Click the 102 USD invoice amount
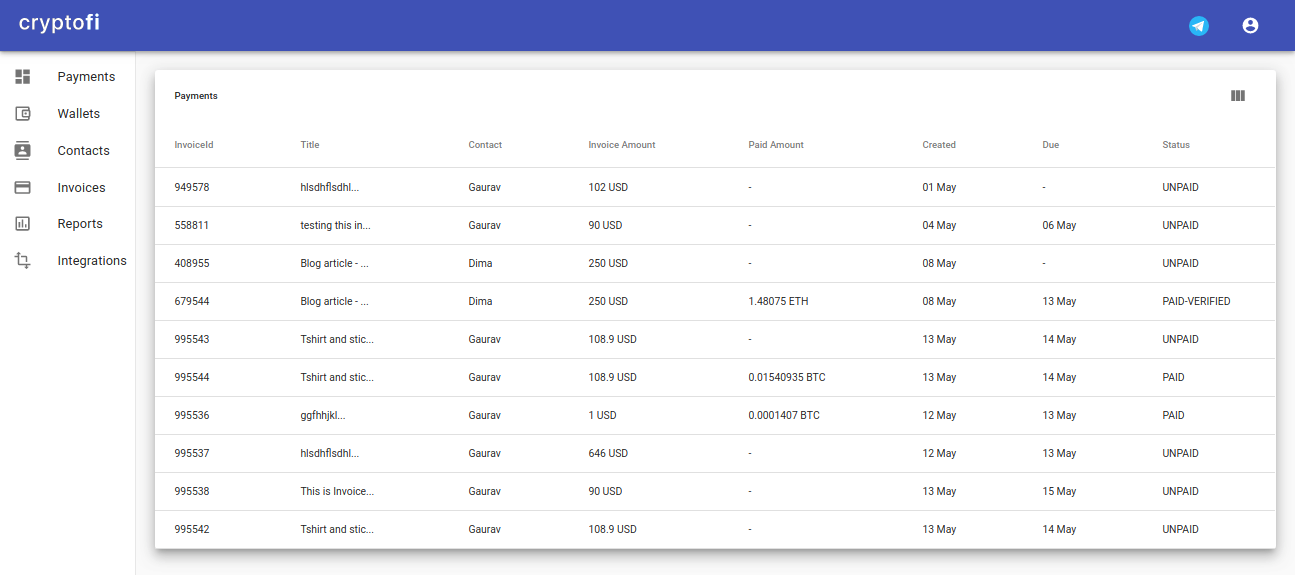The image size is (1295, 575). (608, 188)
